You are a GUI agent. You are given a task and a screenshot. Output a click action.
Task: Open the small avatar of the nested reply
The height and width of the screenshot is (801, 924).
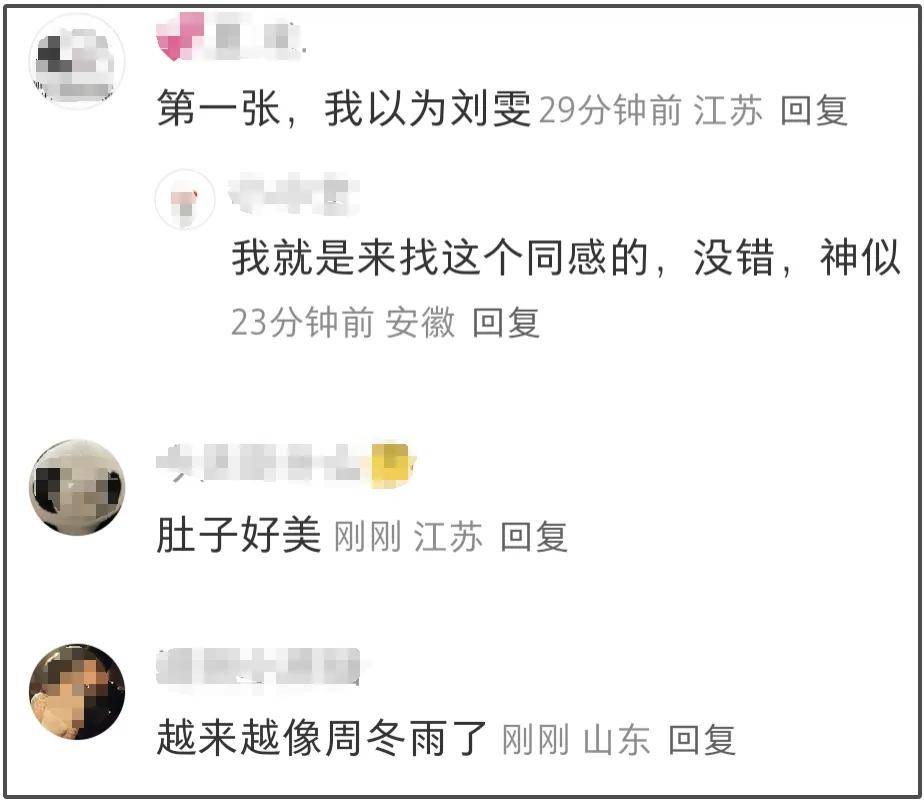coord(185,199)
